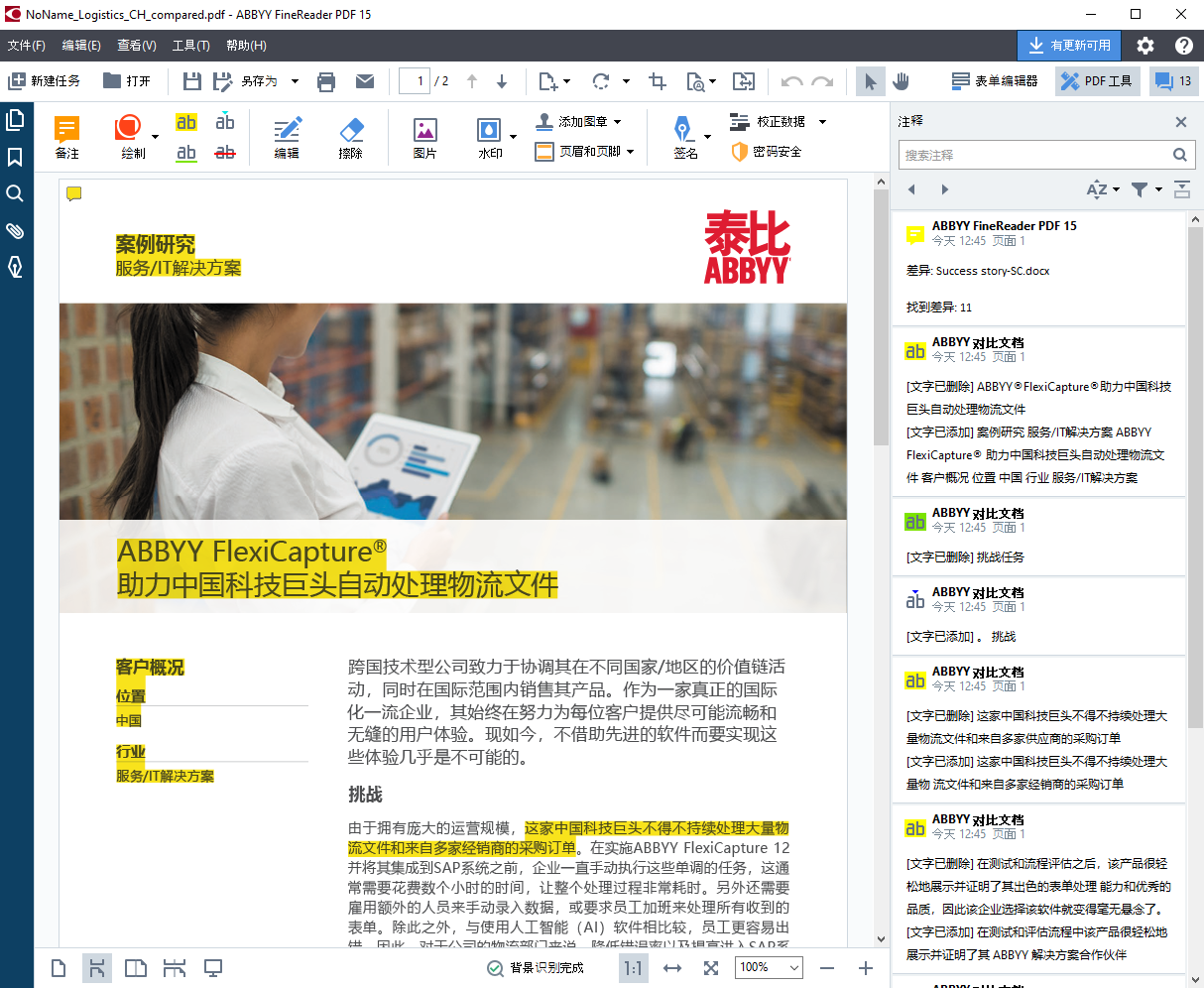Print the document using printer icon
This screenshot has width=1204, height=988.
pyautogui.click(x=326, y=81)
